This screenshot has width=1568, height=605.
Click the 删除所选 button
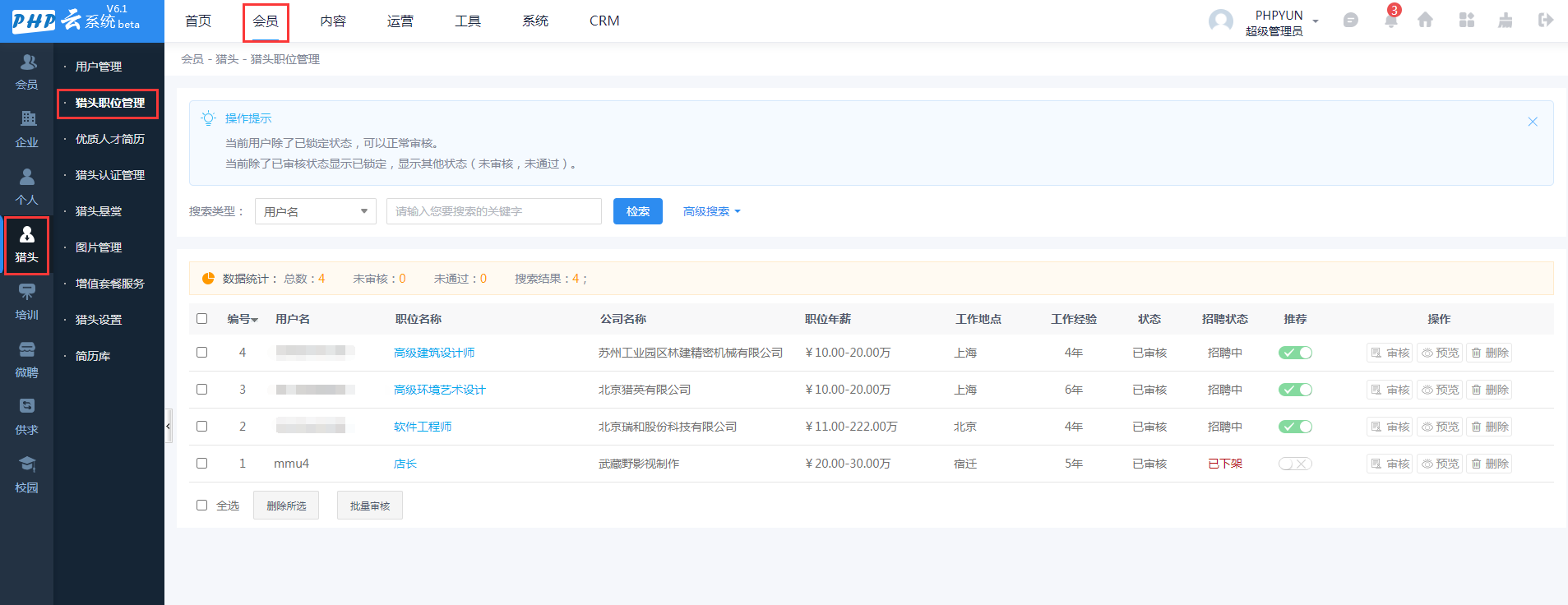(x=286, y=506)
